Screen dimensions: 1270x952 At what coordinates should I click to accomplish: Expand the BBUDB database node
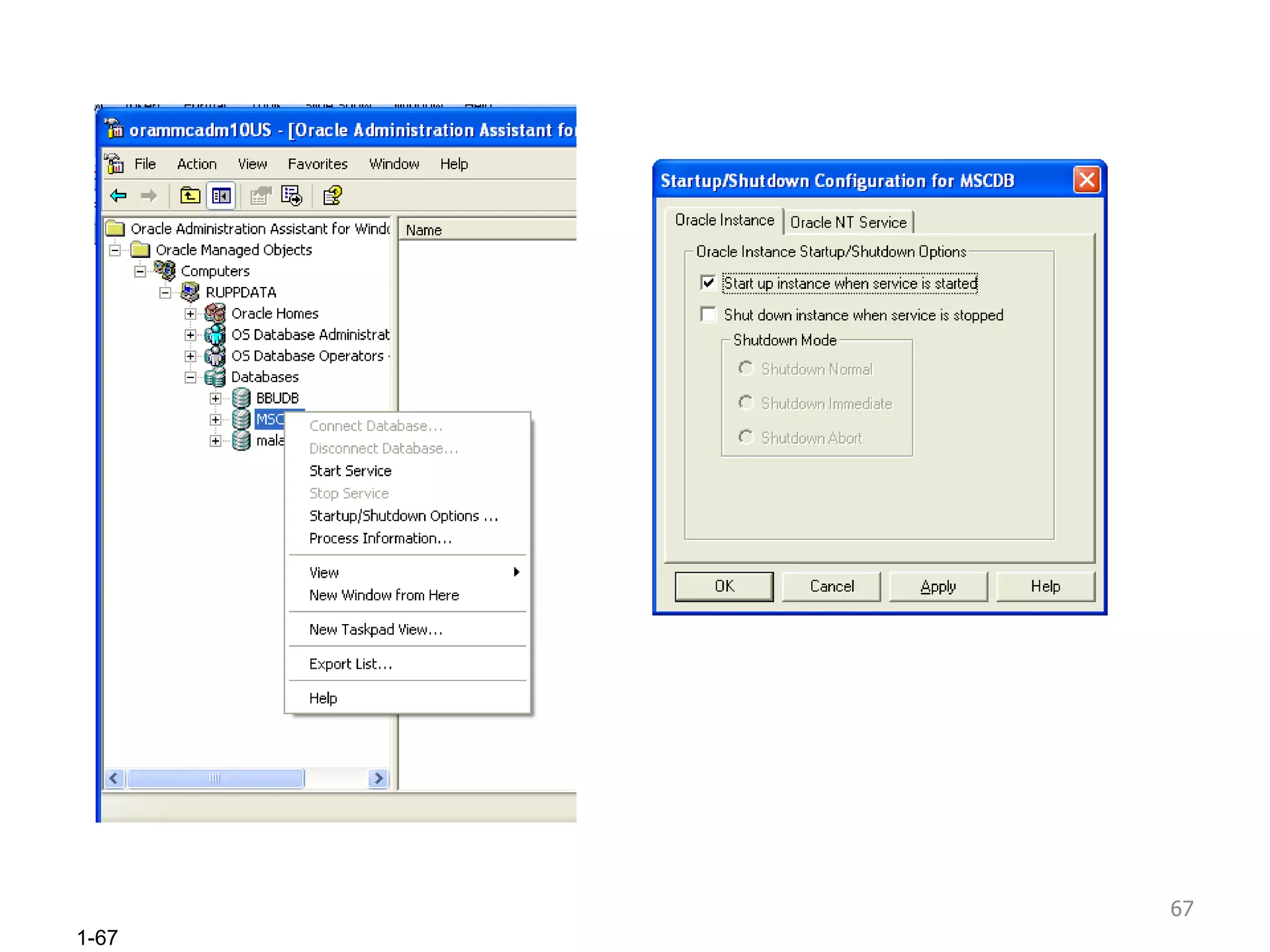(x=215, y=398)
